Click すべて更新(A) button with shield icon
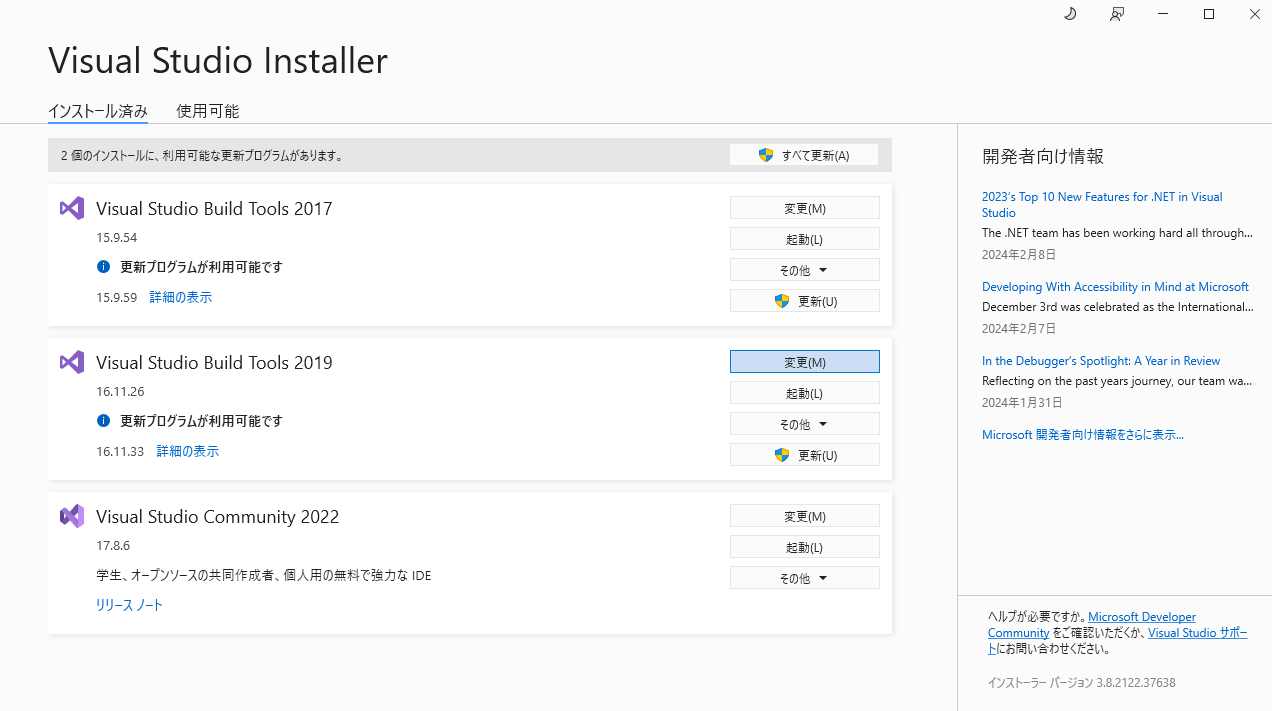The width and height of the screenshot is (1272, 711). pyautogui.click(x=804, y=155)
